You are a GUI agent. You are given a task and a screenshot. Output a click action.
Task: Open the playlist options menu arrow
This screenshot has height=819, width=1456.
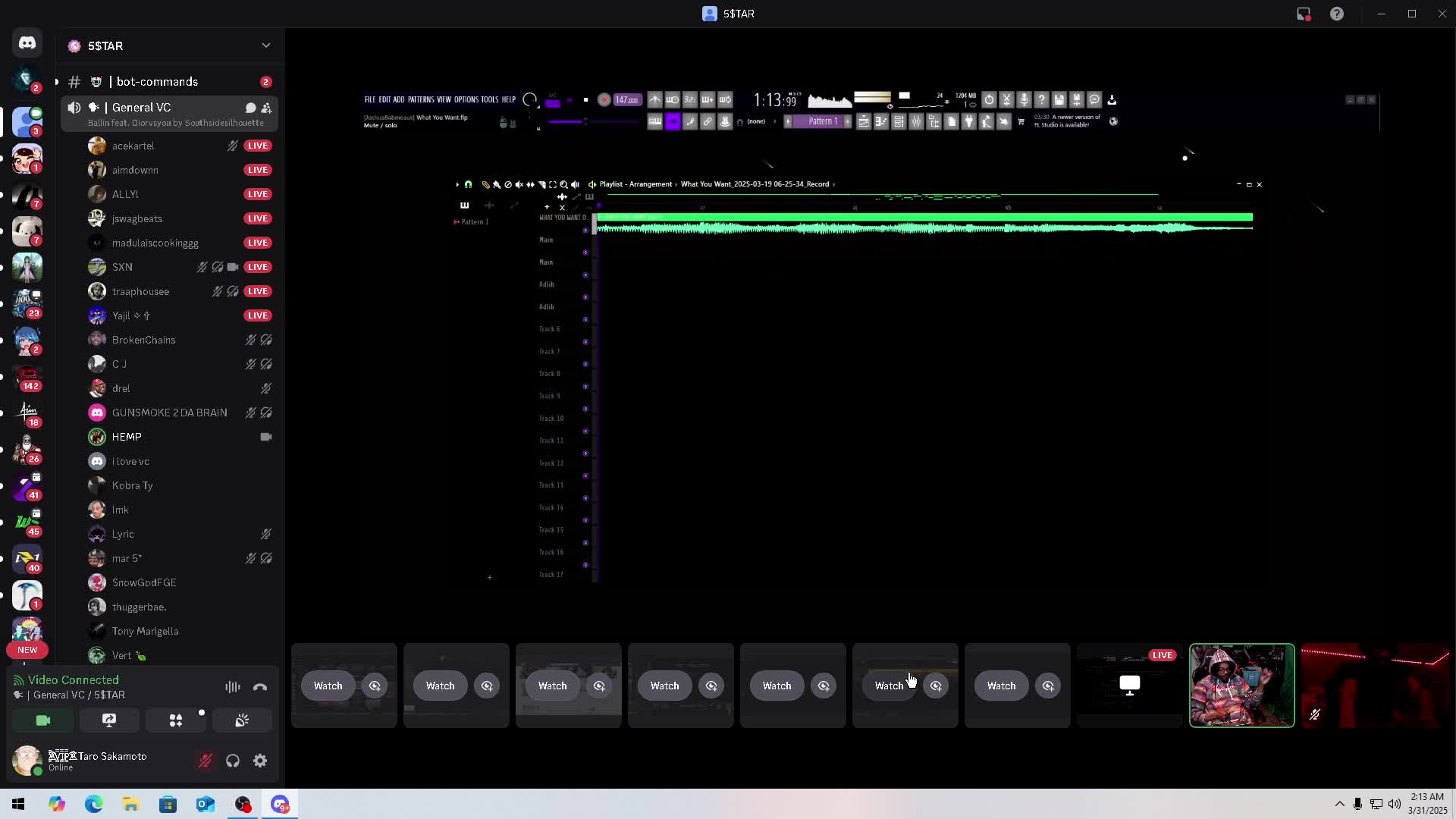457,184
